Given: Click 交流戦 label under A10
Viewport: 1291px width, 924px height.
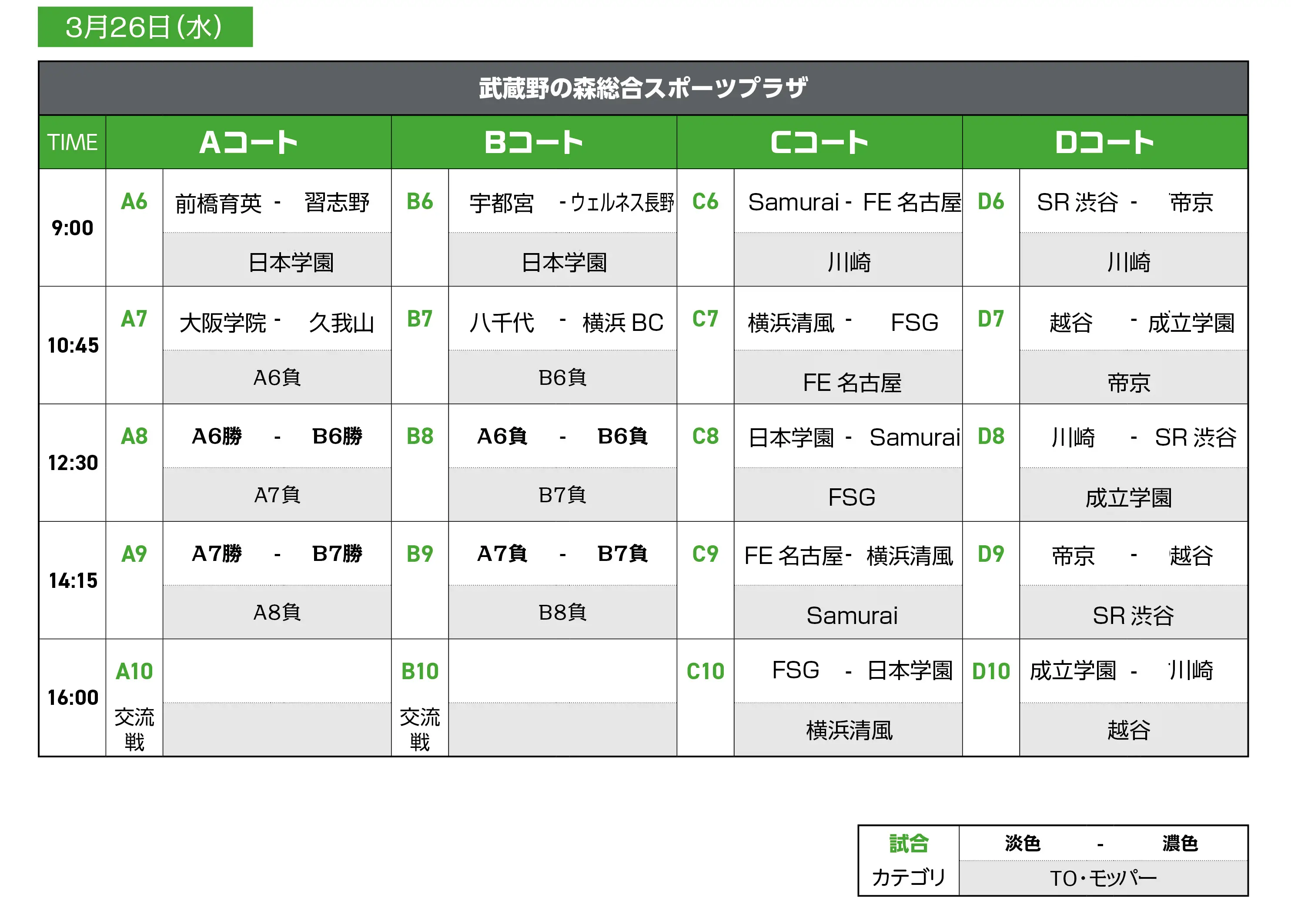Looking at the screenshot, I should [134, 729].
